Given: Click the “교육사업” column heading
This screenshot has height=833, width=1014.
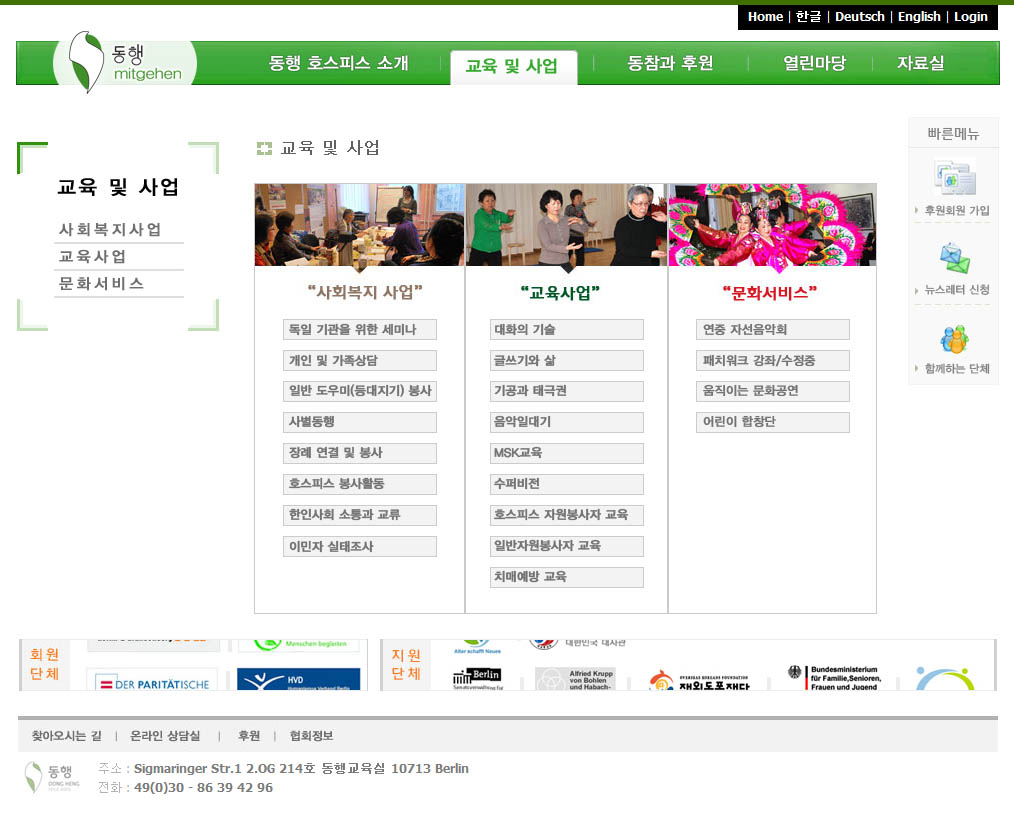Looking at the screenshot, I should pyautogui.click(x=560, y=293).
